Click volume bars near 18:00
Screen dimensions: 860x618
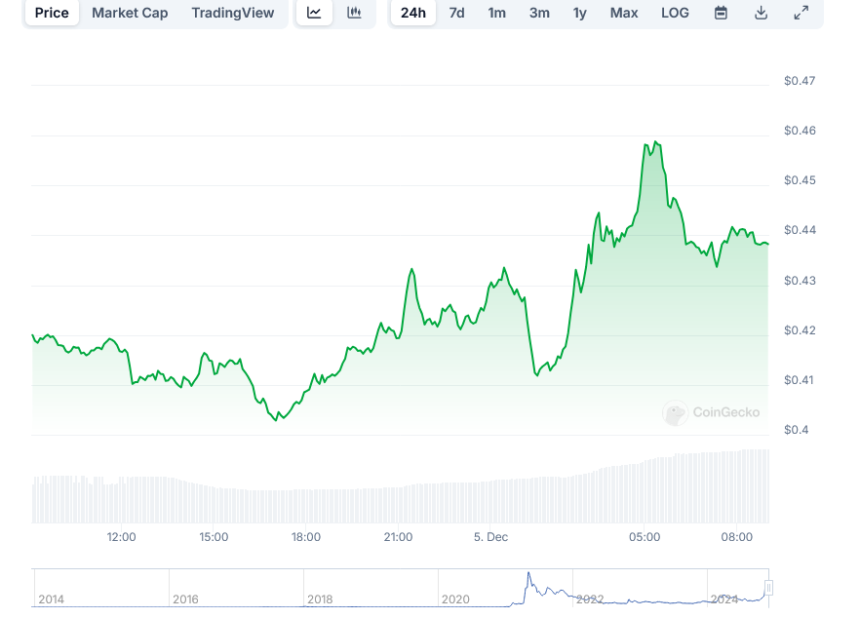click(x=306, y=505)
